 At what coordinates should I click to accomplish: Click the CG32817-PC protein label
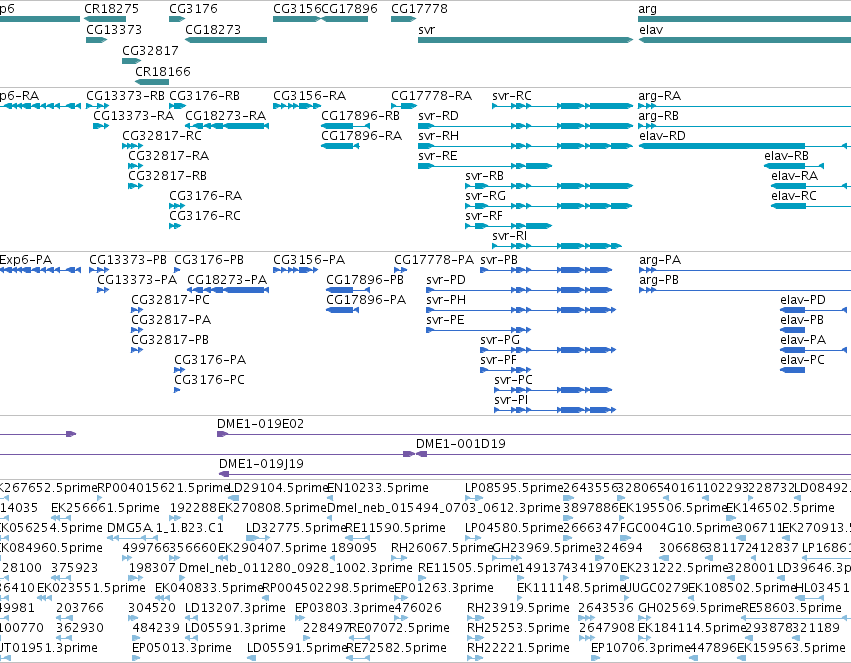pyautogui.click(x=170, y=300)
